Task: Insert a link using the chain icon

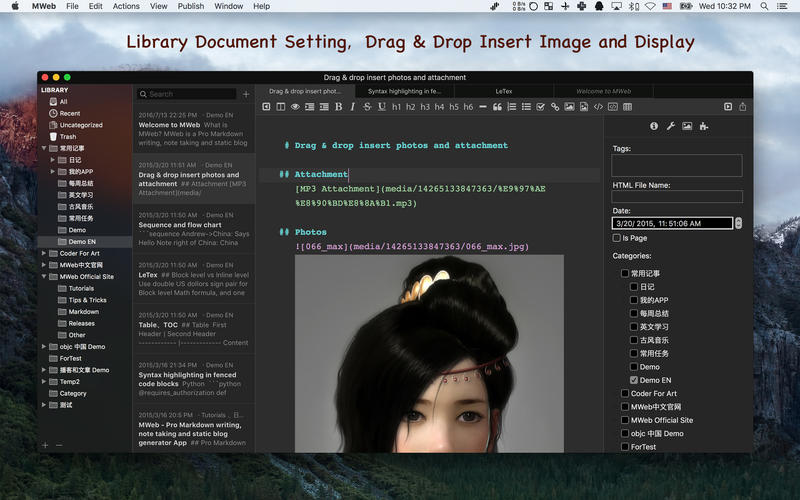Action: coord(555,107)
